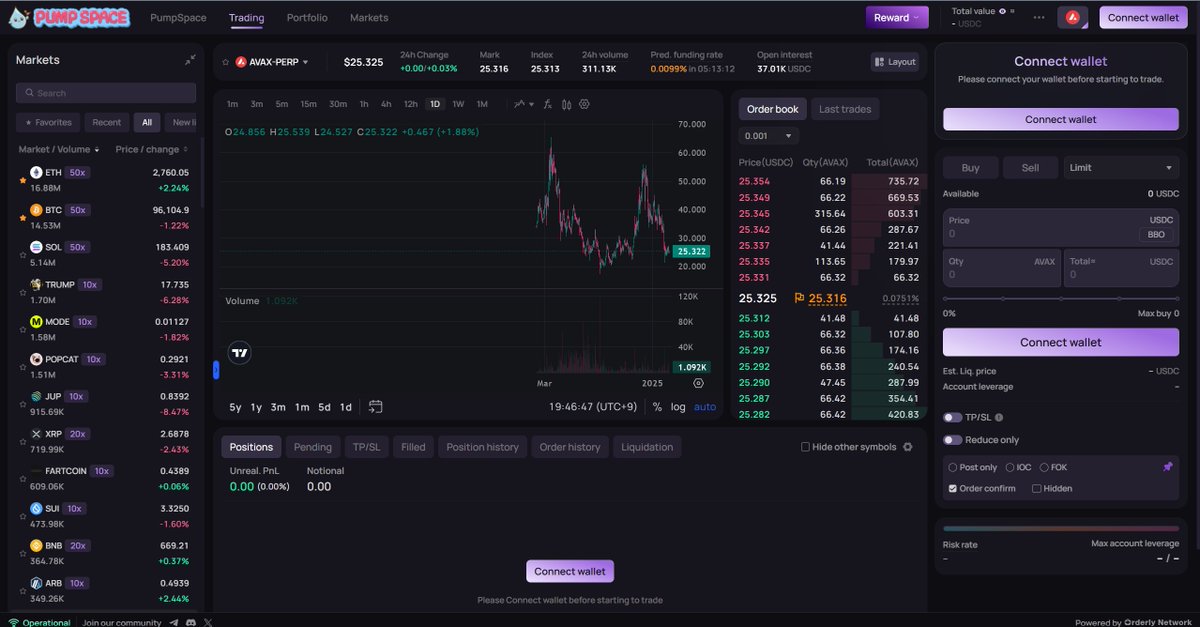Click the small icon beside Total value eye
Image resolution: width=1200 pixels, height=627 pixels.
click(1012, 10)
